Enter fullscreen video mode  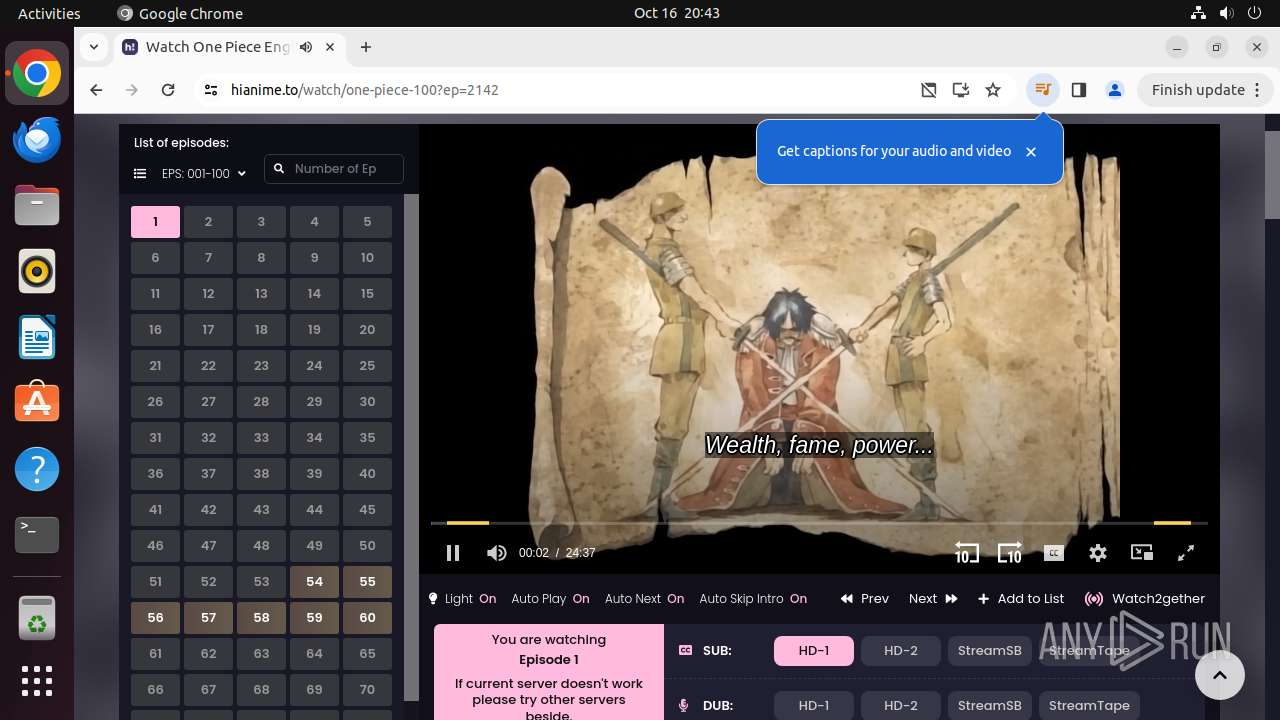pos(1186,553)
